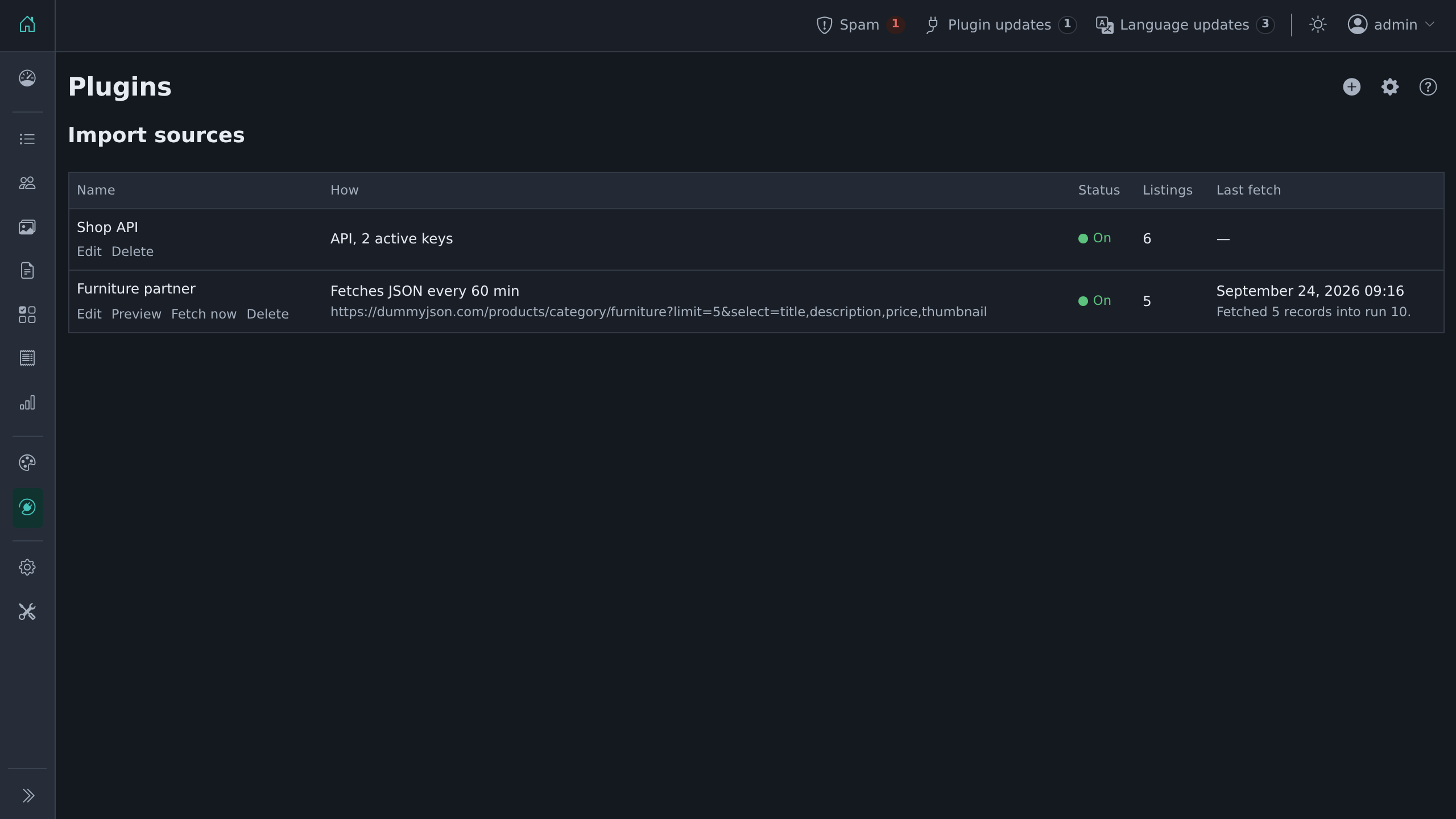Open plugin settings gear in header
The width and height of the screenshot is (1456, 819).
1390,87
